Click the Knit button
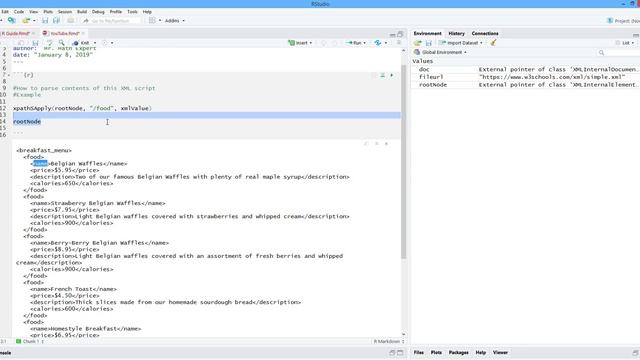The image size is (640, 360). click(x=81, y=43)
